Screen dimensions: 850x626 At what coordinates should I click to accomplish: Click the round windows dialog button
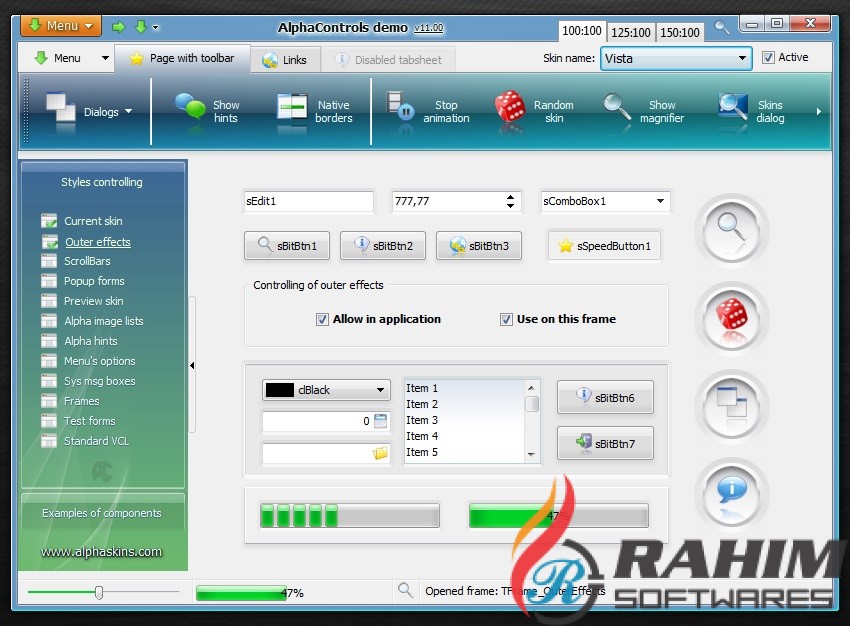pos(732,406)
